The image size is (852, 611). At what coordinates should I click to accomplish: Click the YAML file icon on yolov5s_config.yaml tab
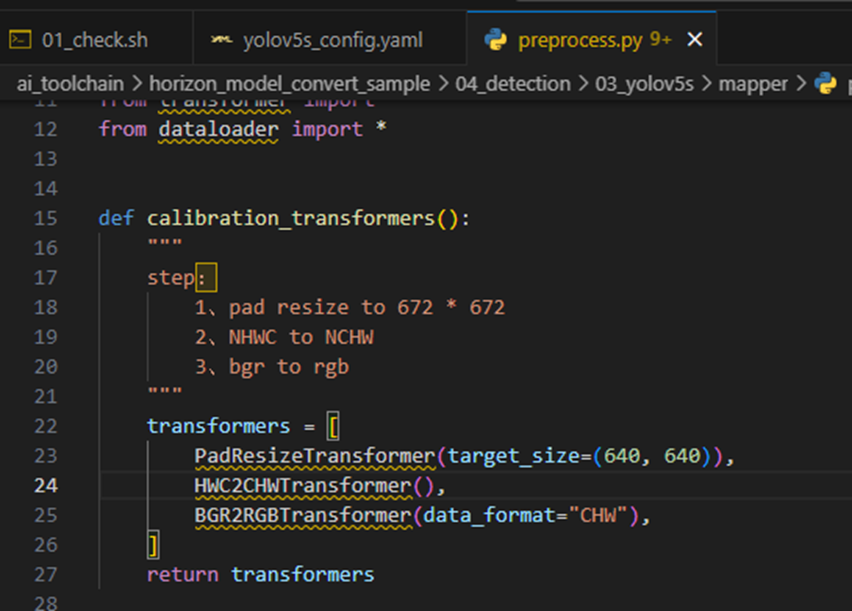[x=222, y=40]
